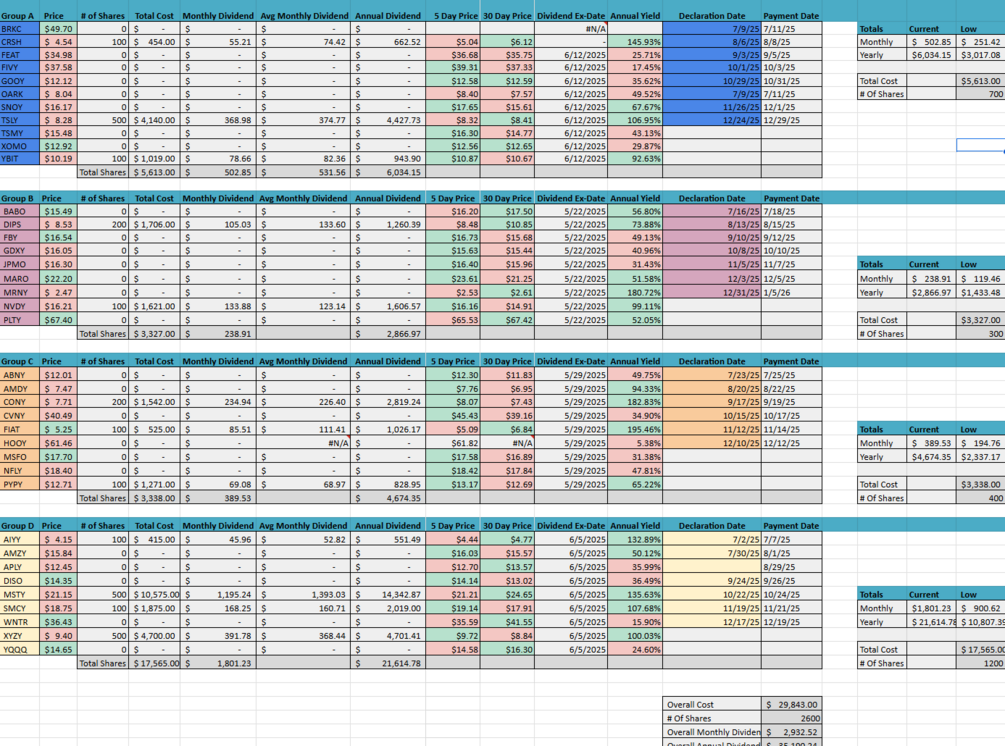
Task: Click TSLY declaration date 12/24/25
Action: 711,120
